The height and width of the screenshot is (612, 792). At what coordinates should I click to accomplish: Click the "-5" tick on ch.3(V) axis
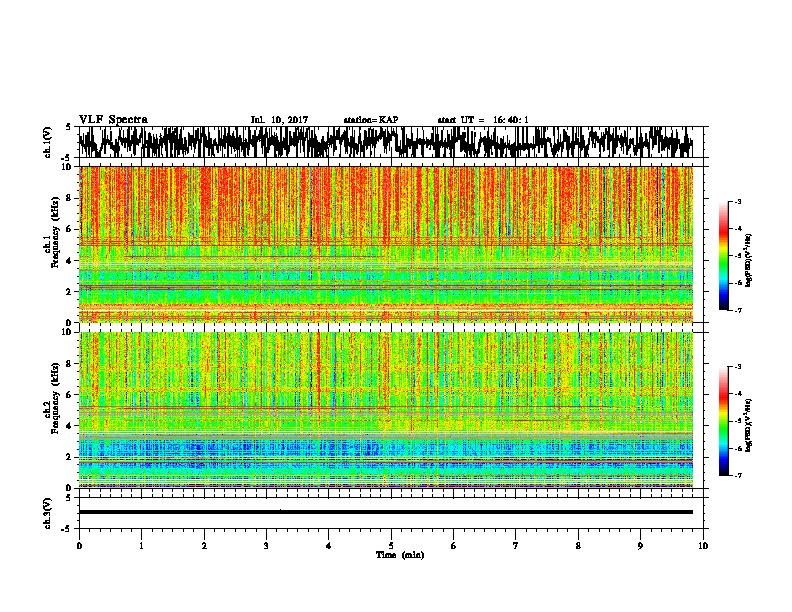67,529
